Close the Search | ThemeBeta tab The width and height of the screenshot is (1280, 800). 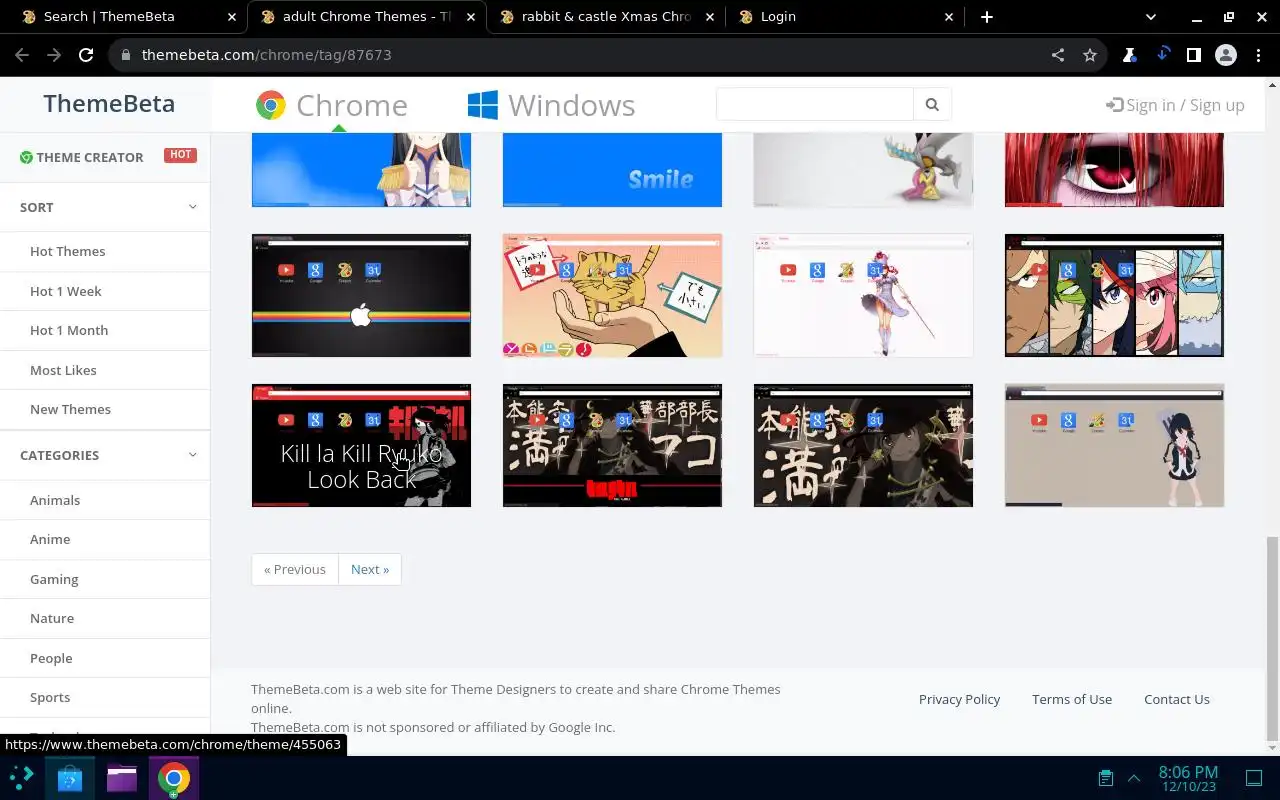pyautogui.click(x=232, y=17)
